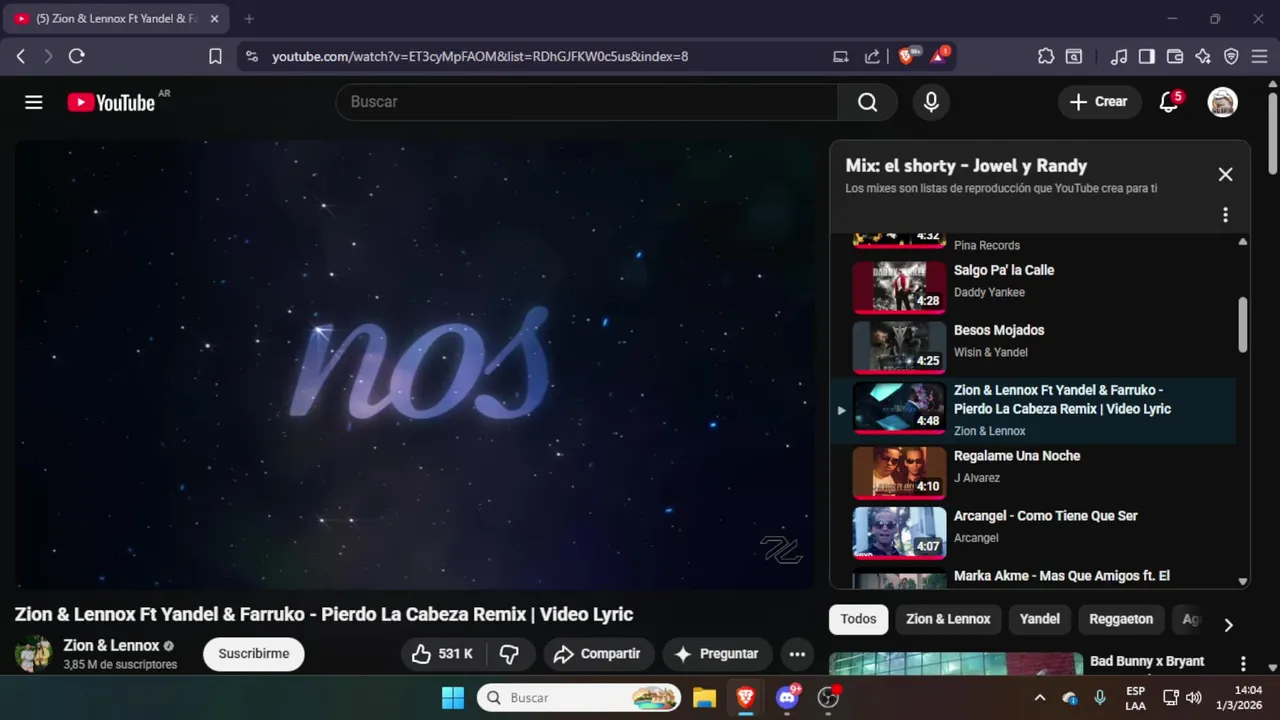Dislike the video with thumbs down

tap(510, 654)
